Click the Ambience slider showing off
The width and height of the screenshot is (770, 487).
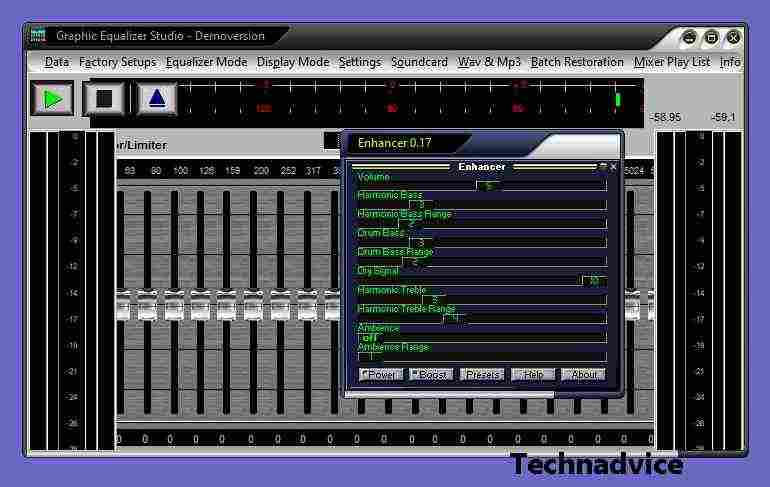pyautogui.click(x=370, y=338)
